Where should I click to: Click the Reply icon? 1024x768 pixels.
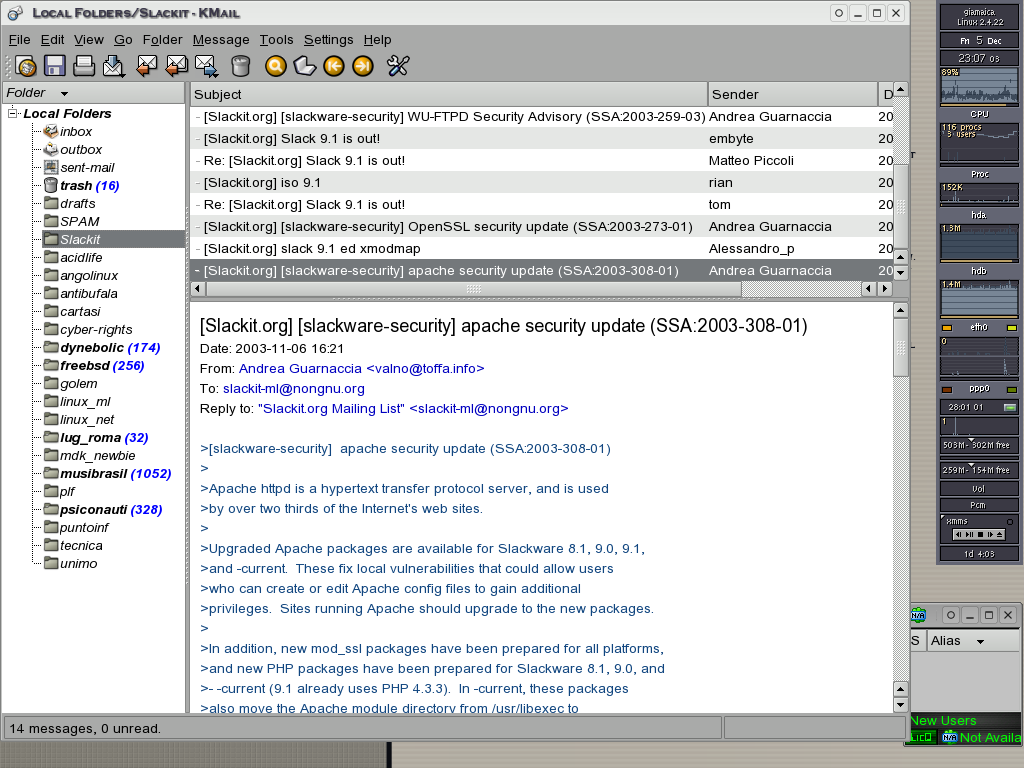146,66
